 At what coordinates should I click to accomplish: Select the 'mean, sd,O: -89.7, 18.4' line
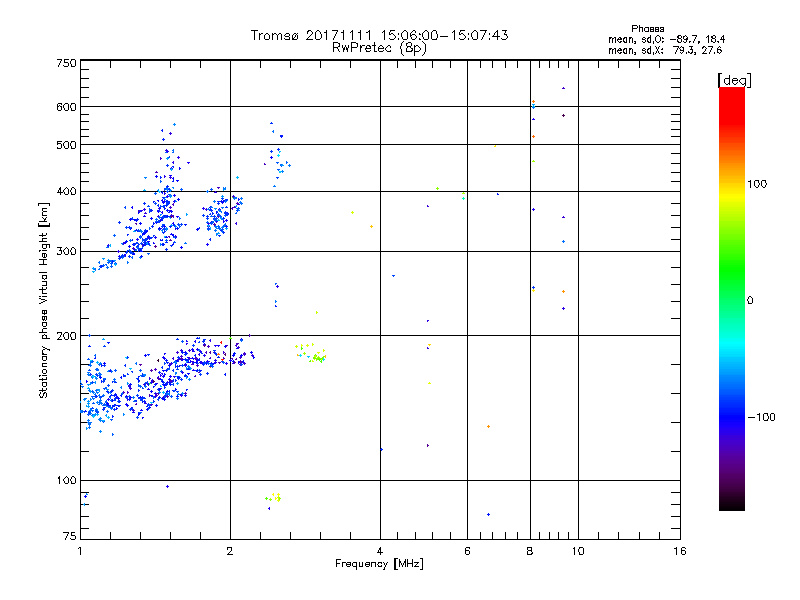click(666, 39)
